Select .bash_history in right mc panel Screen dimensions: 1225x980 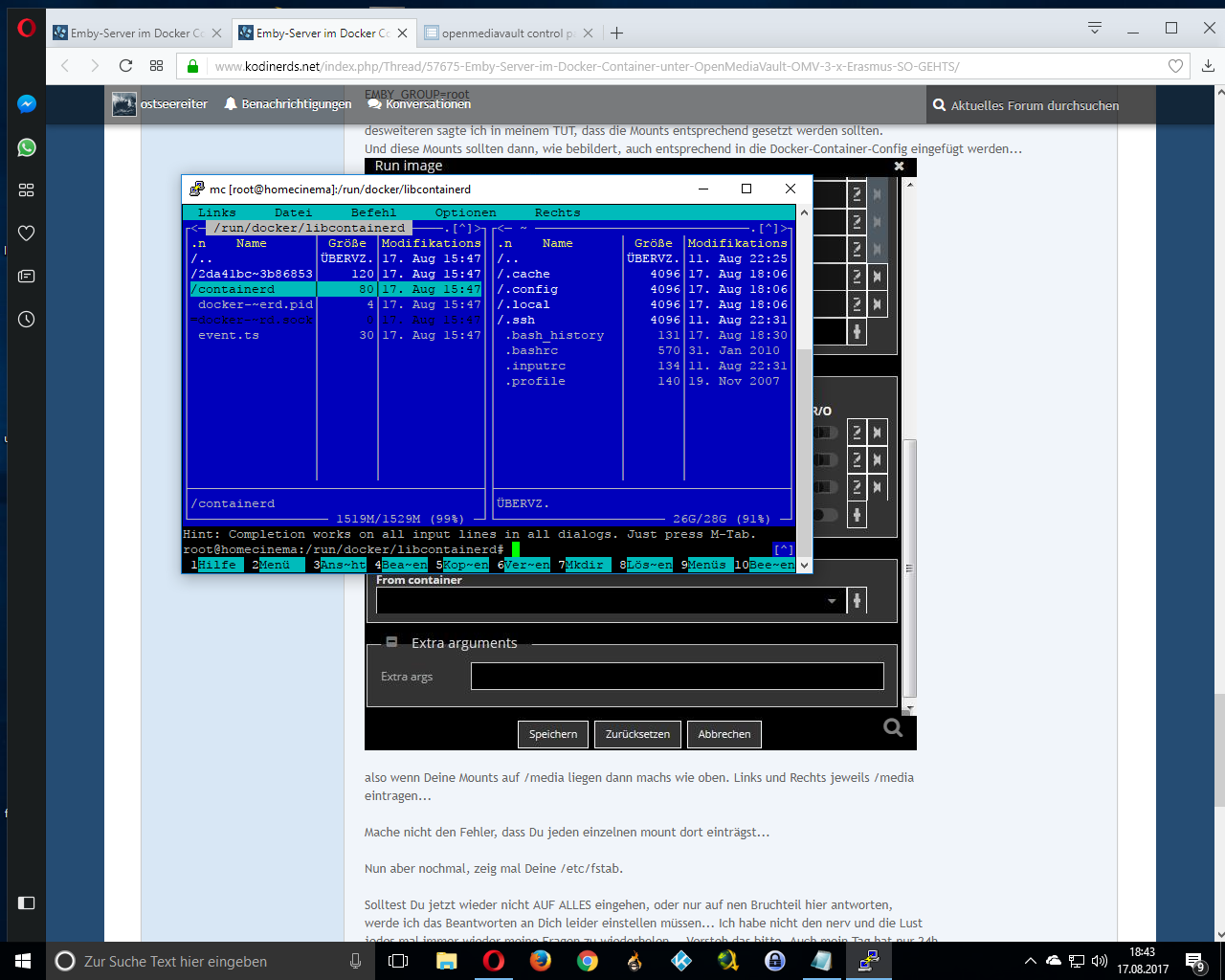click(642, 335)
